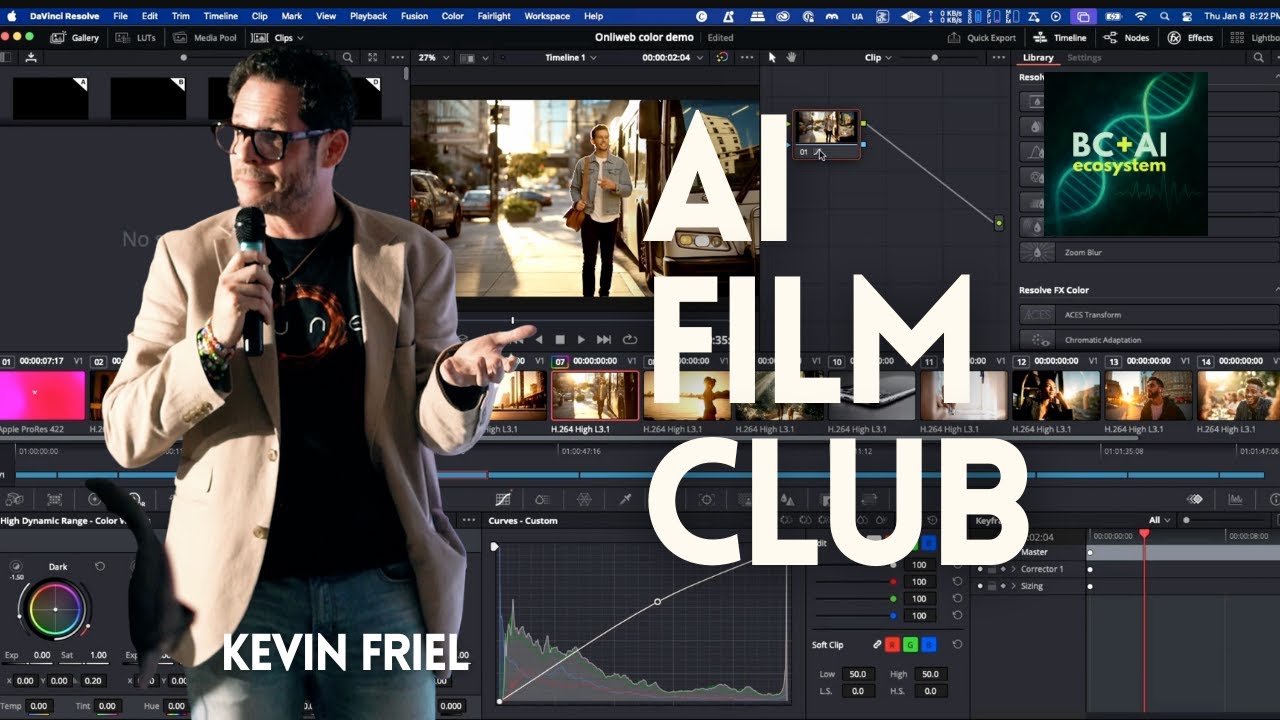1280x720 pixels.
Task: Lock the Corrector 1 keyframe track
Action: coord(992,569)
